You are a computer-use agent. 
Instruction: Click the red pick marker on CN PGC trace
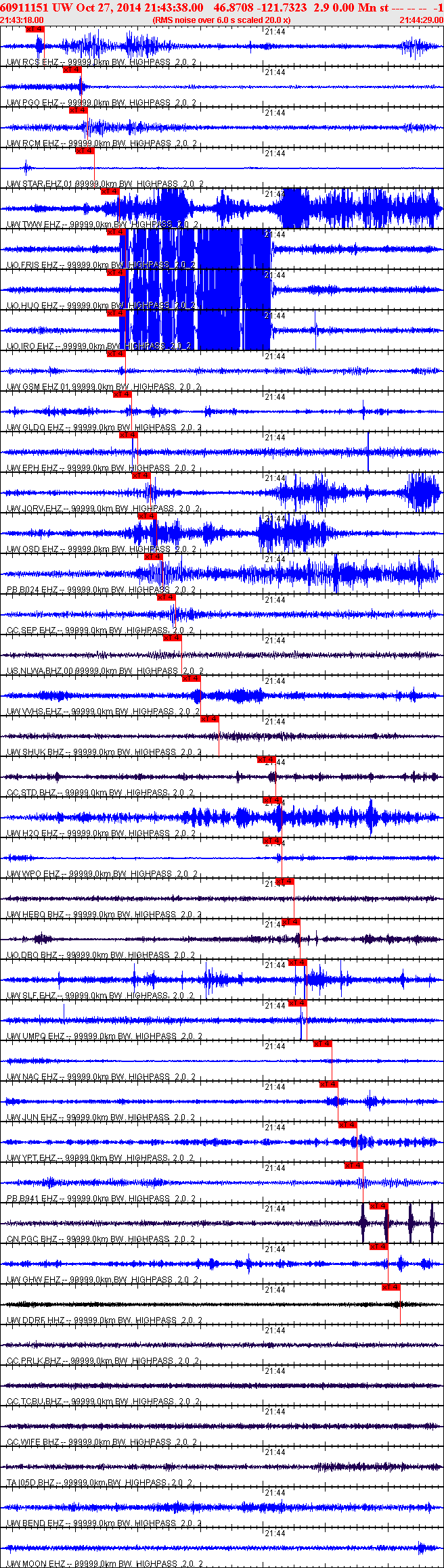coord(379,1206)
